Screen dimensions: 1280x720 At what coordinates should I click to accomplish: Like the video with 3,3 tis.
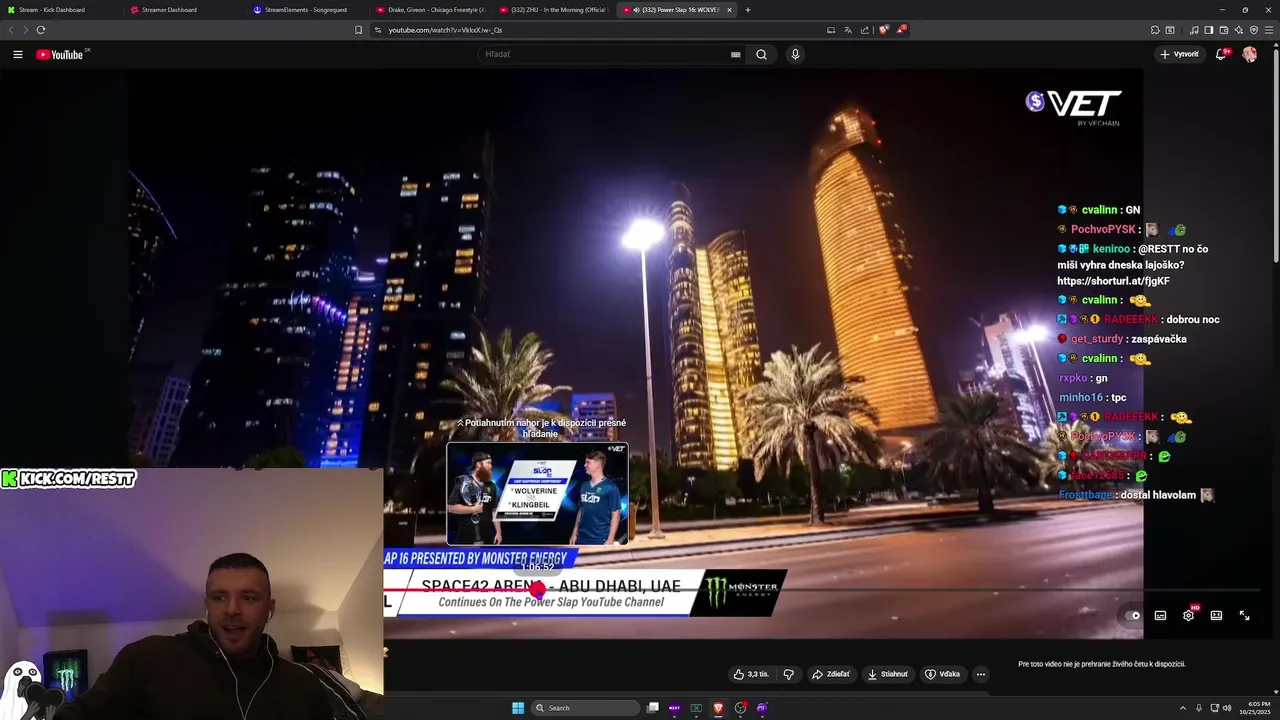point(751,674)
